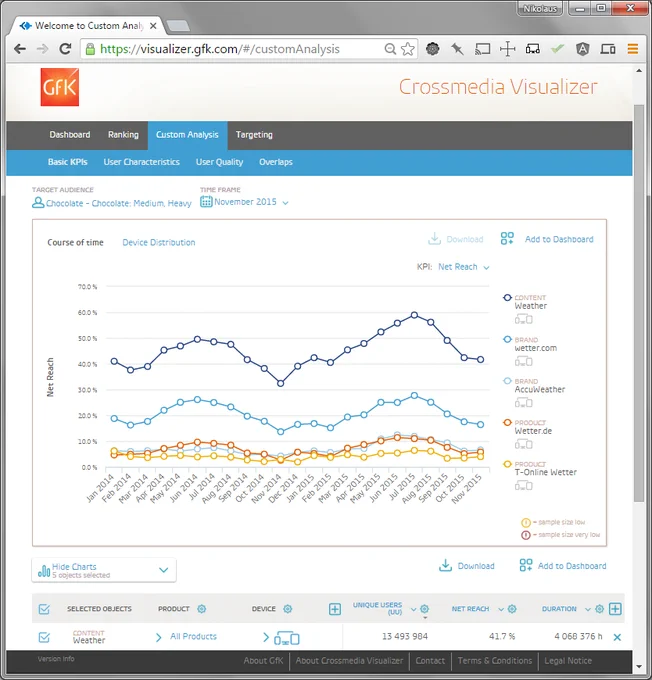Click the GfK logo
This screenshot has height=680, width=652.
click(60, 87)
